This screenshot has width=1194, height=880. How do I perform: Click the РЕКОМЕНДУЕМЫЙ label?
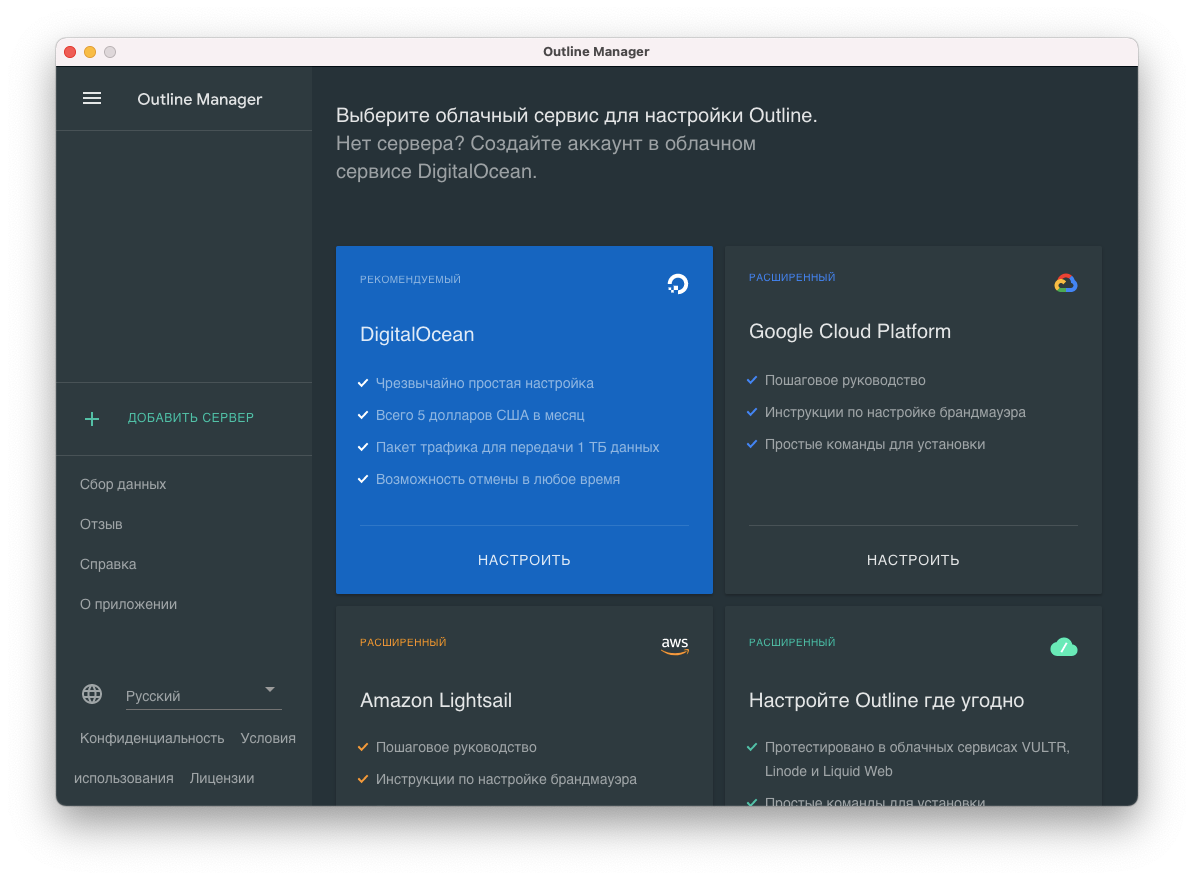click(x=410, y=279)
